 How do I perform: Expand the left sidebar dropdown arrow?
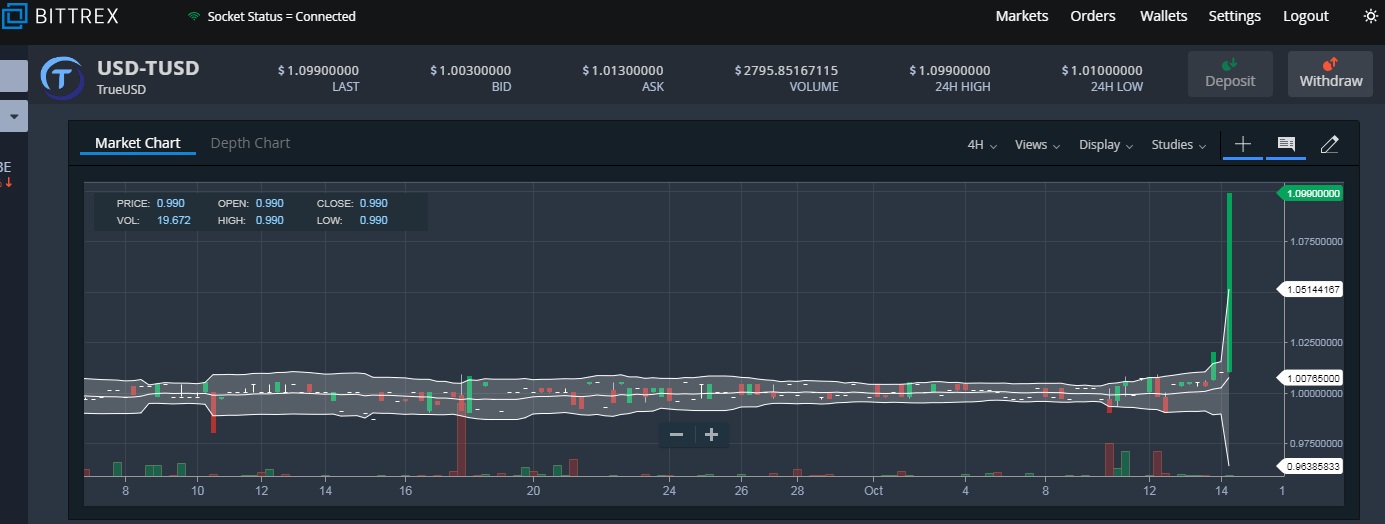pos(14,116)
